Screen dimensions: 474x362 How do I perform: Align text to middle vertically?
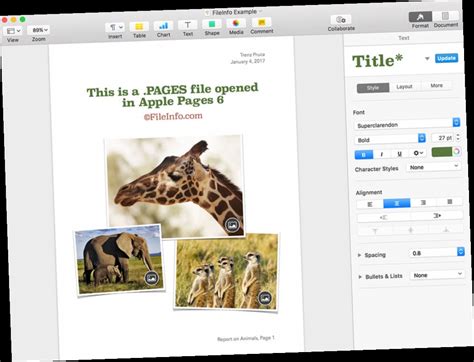point(411,230)
